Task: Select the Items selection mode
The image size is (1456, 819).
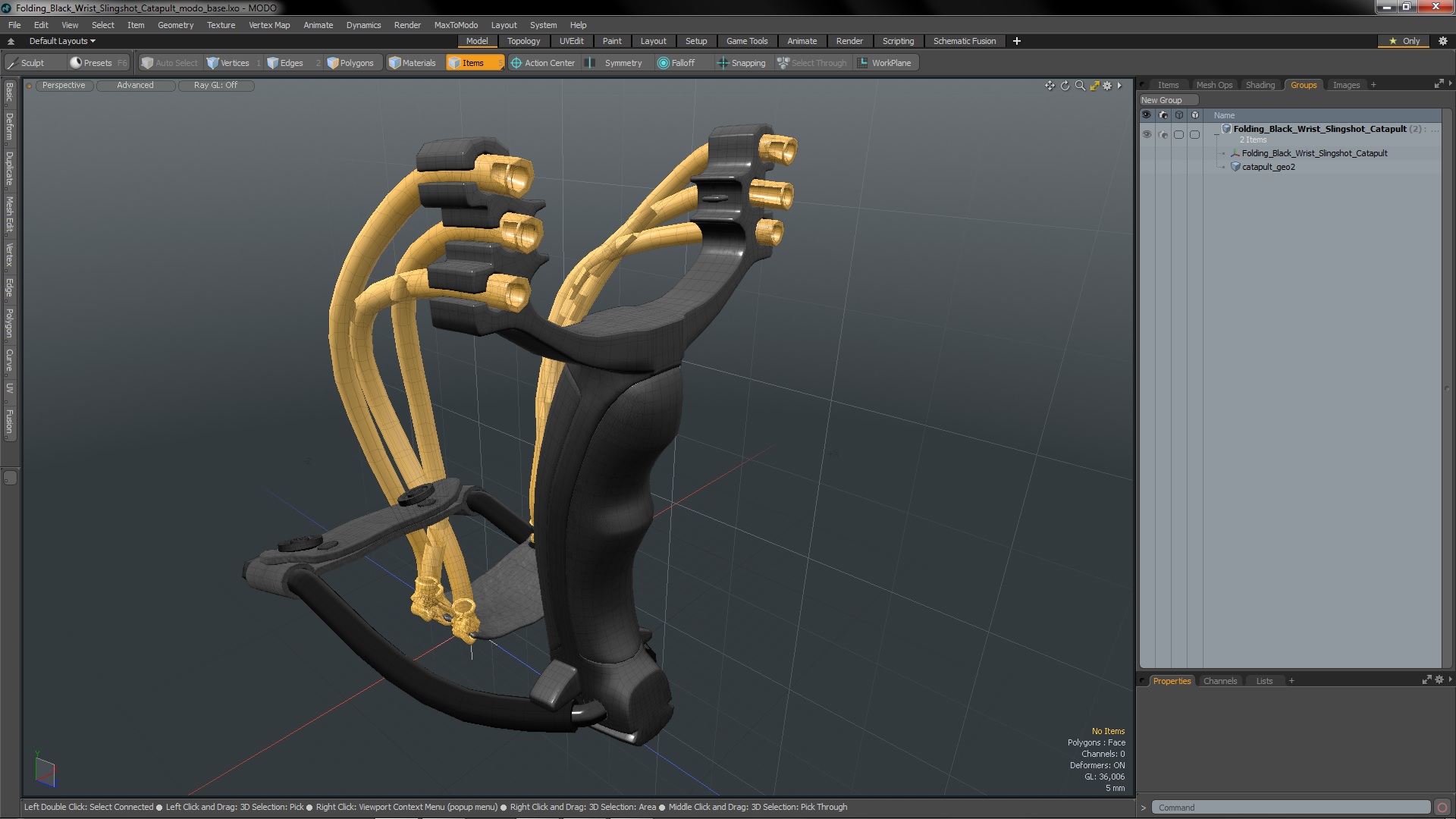Action: click(474, 63)
